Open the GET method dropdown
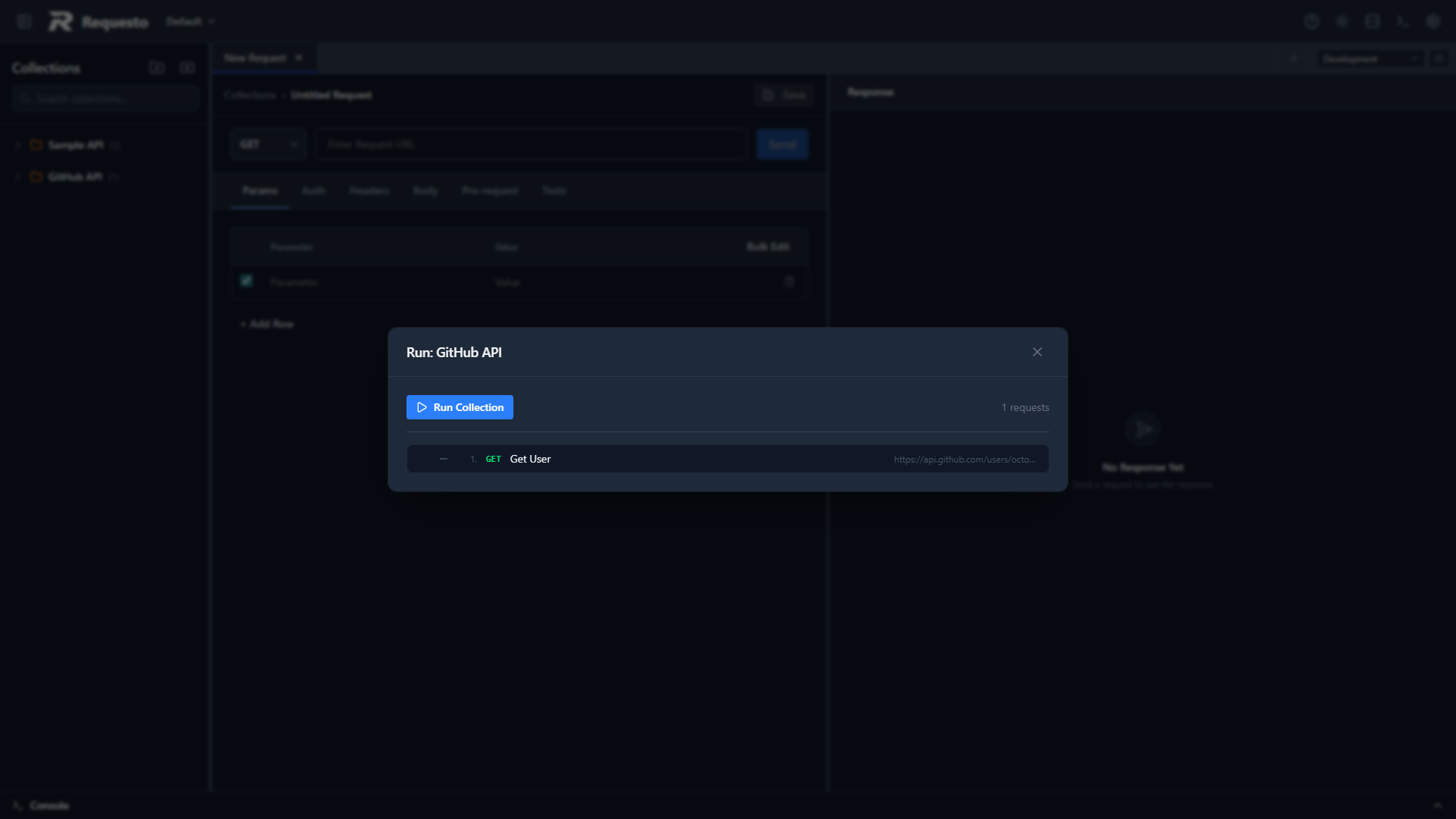1456x819 pixels. click(268, 144)
